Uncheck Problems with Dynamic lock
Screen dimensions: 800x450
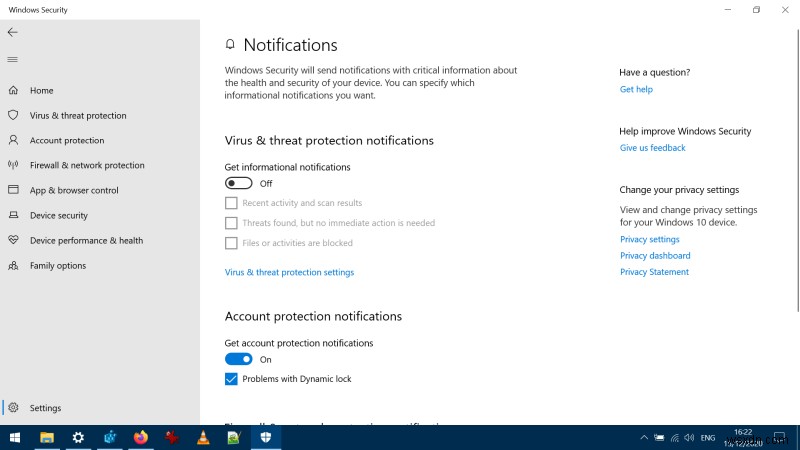coord(231,379)
